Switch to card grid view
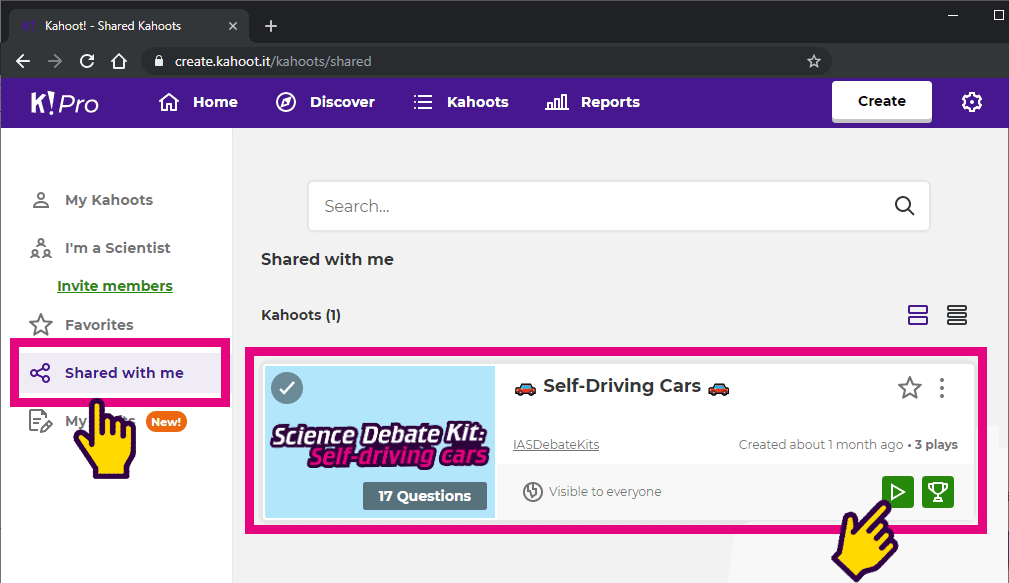This screenshot has width=1009, height=583. pyautogui.click(x=918, y=315)
